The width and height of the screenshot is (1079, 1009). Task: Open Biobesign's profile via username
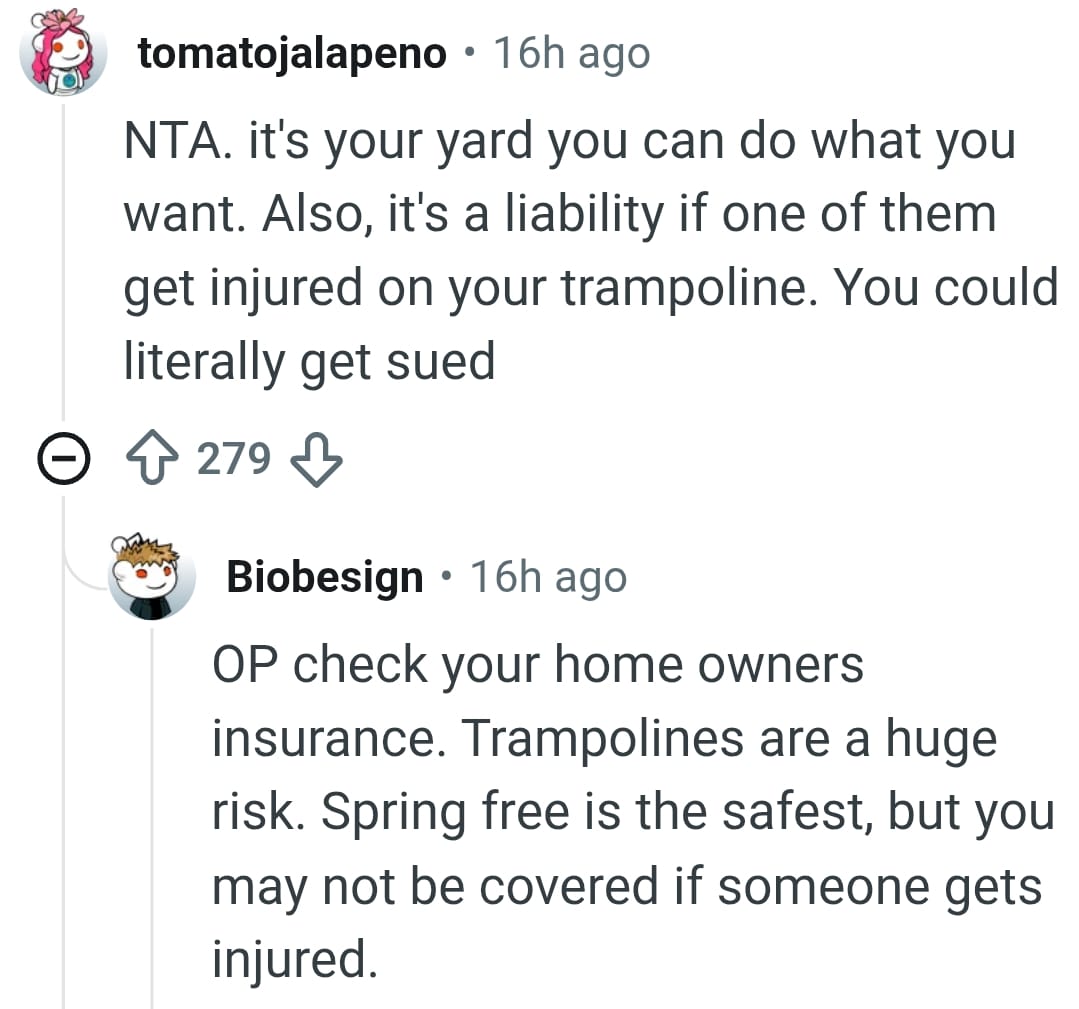tap(325, 577)
